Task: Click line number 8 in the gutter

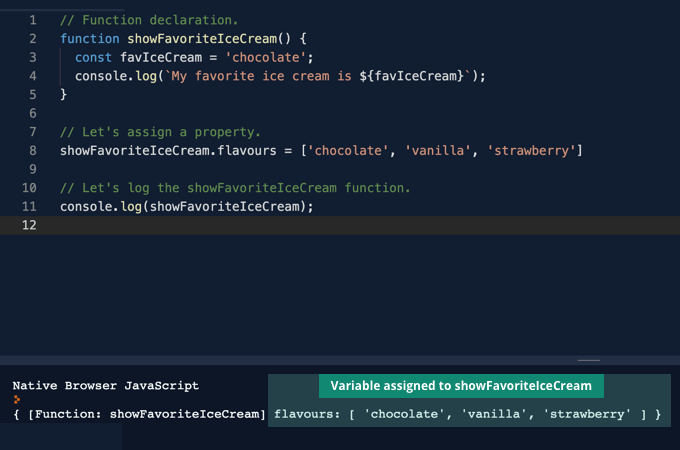Action: pos(33,151)
